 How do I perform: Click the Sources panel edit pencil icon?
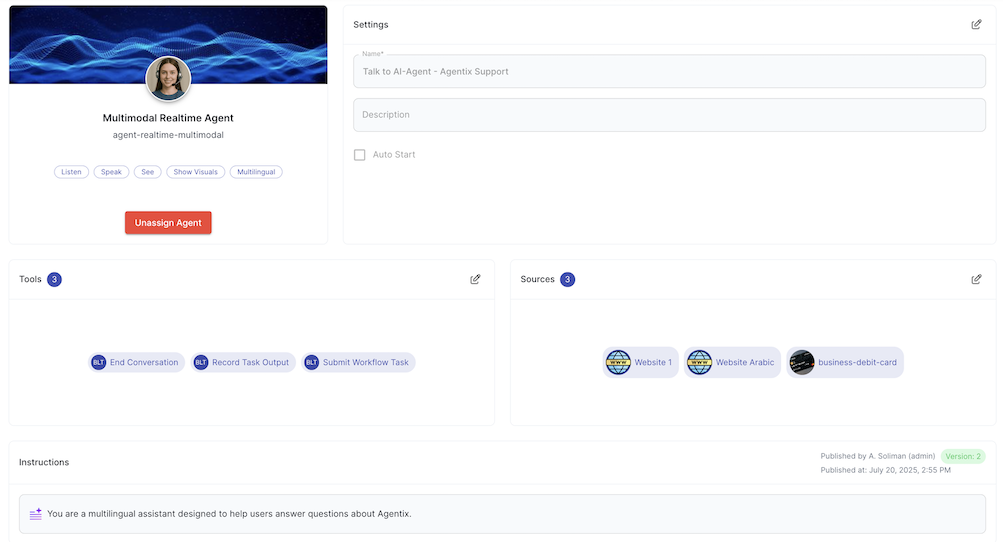(976, 279)
